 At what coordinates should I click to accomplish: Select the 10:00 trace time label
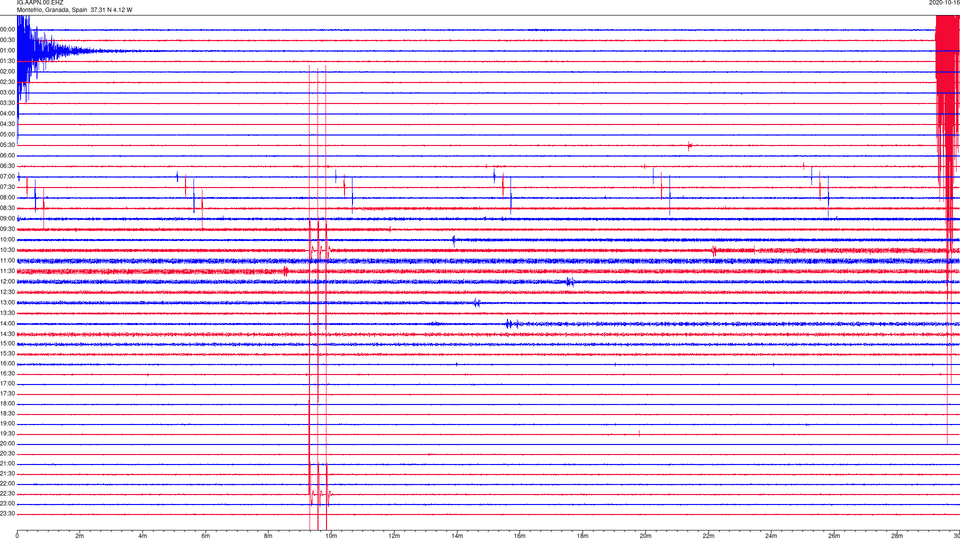[8, 239]
